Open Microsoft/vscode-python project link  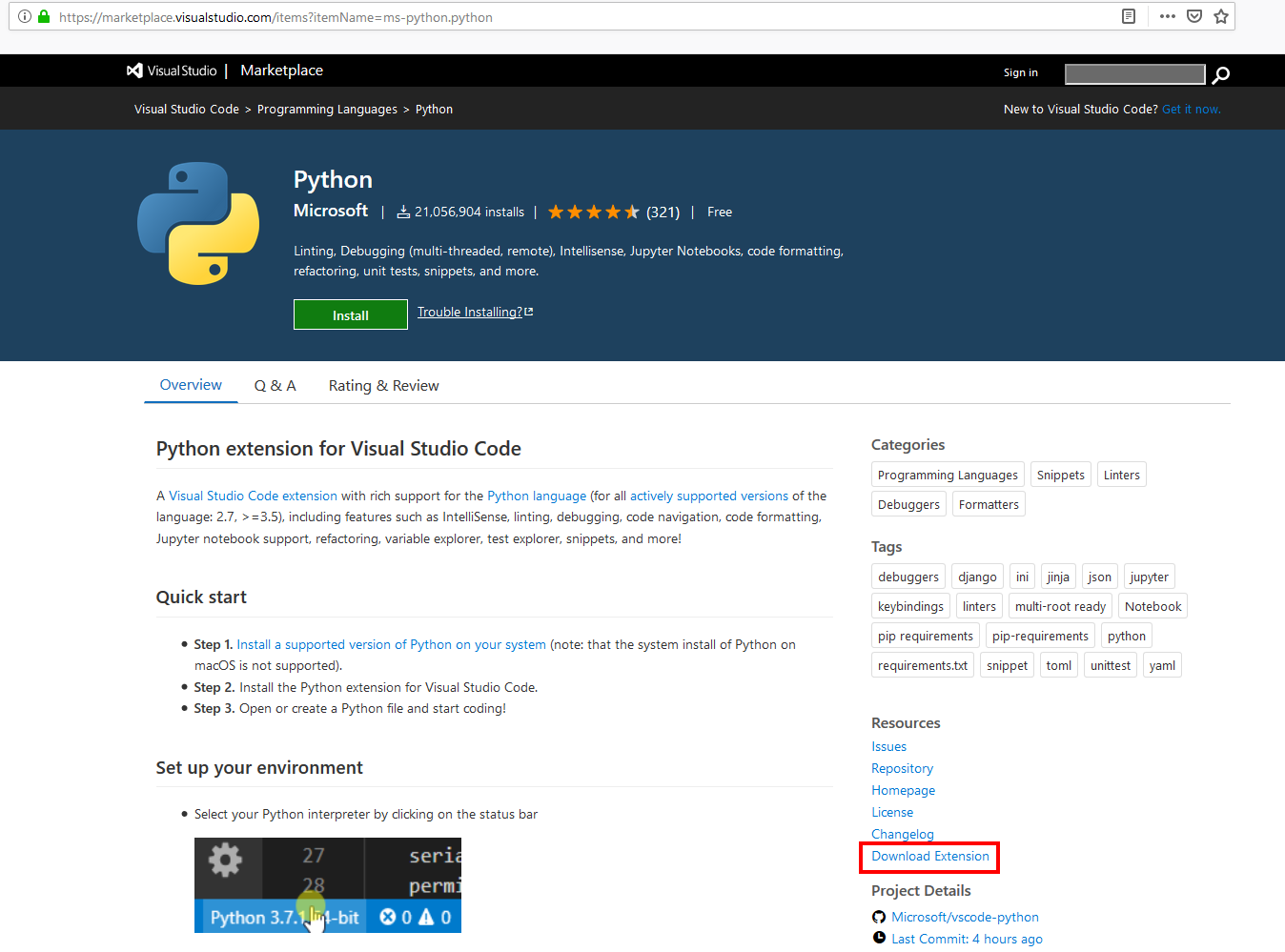965,917
